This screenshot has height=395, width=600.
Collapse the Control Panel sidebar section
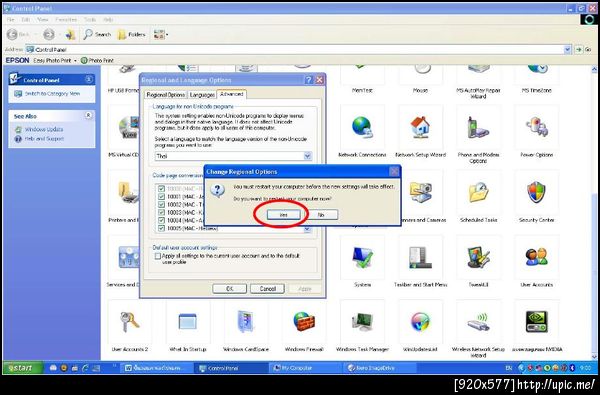(89, 79)
